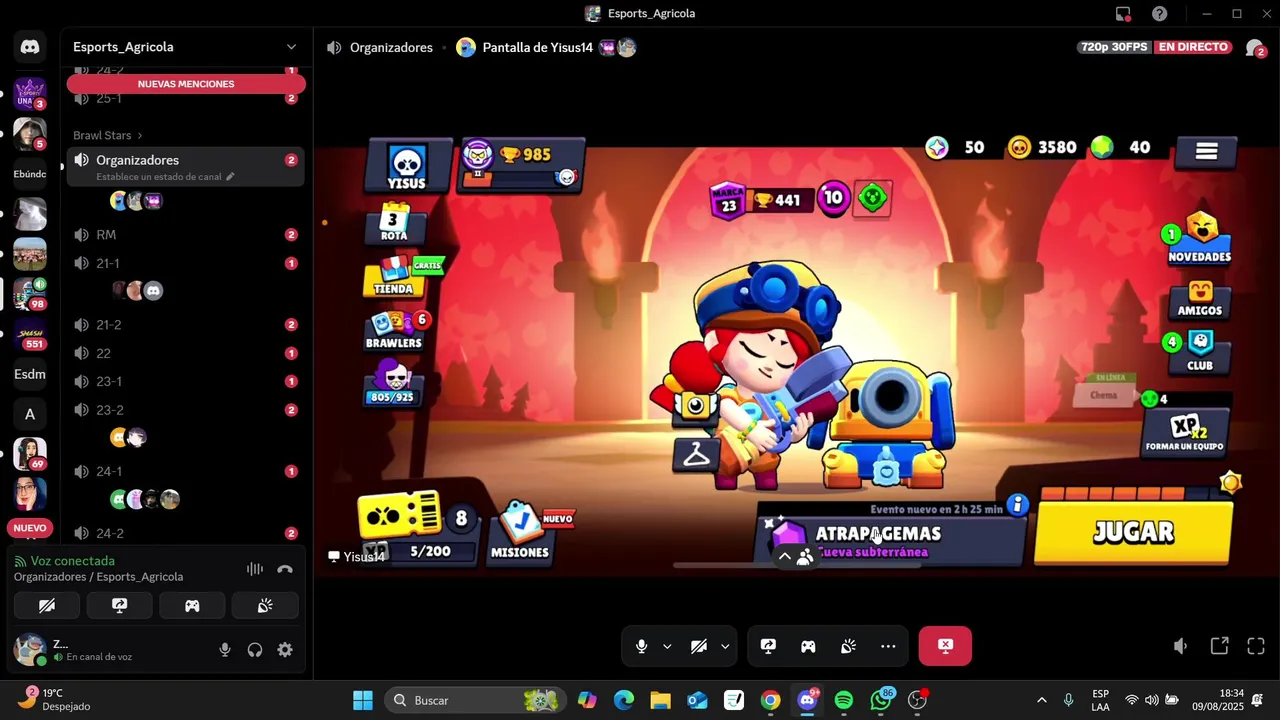1280x720 pixels.
Task: Pop out the stream window
Action: (1219, 646)
